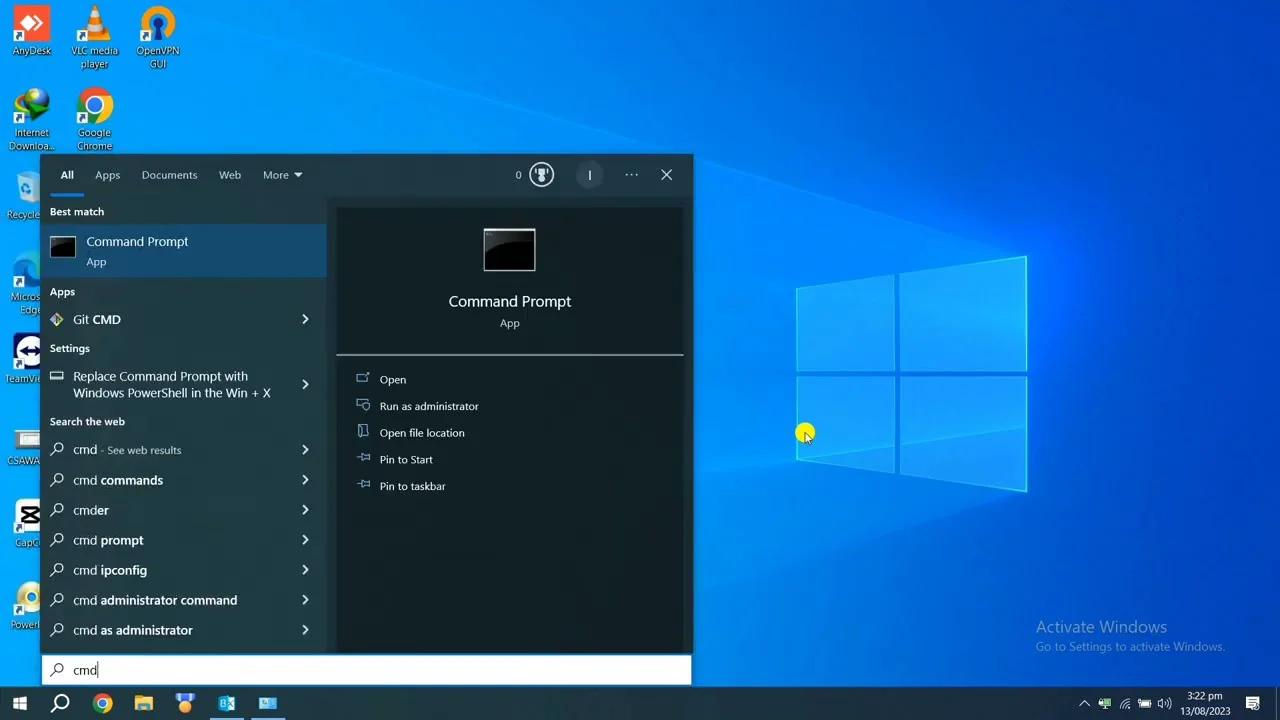Click the Google Chrome taskbar icon
The width and height of the screenshot is (1280, 720).
(x=102, y=703)
